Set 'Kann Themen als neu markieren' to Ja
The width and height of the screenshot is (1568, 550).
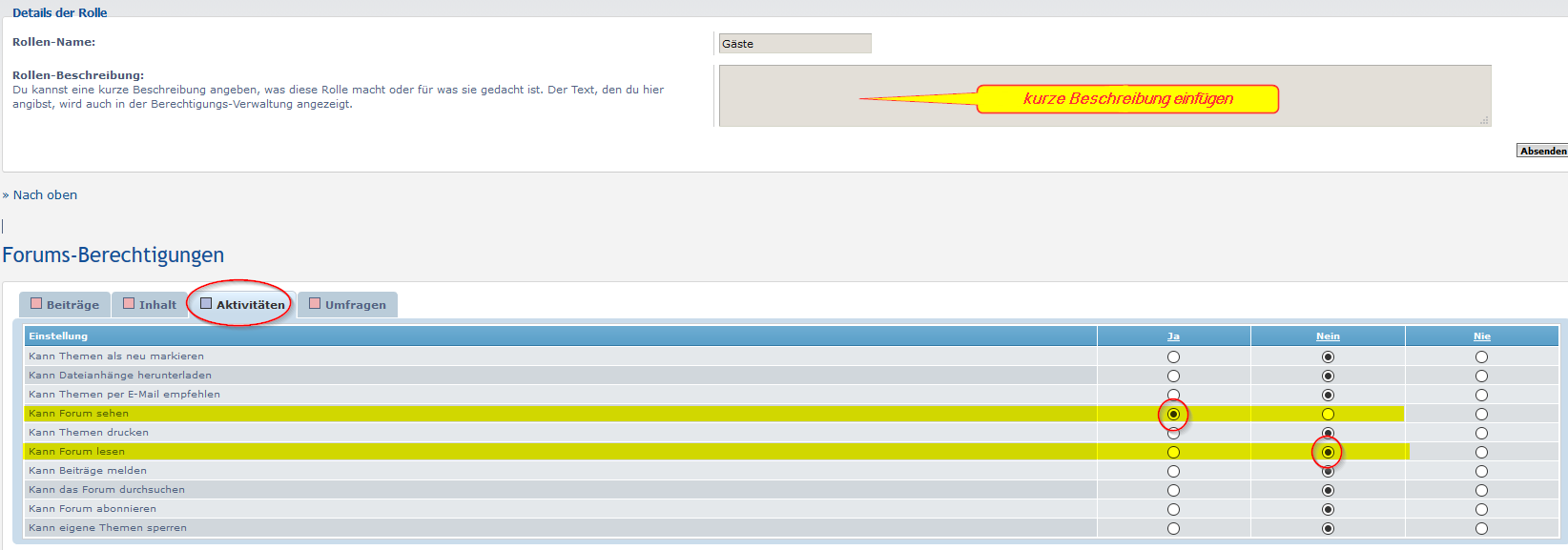click(1173, 356)
